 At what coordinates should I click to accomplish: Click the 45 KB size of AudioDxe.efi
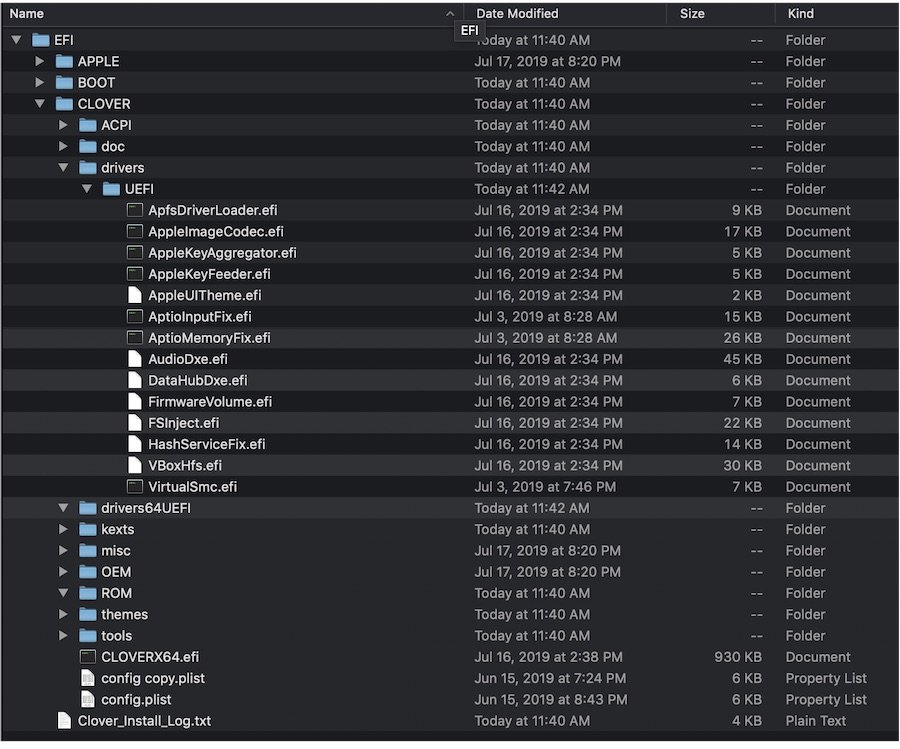[743, 359]
